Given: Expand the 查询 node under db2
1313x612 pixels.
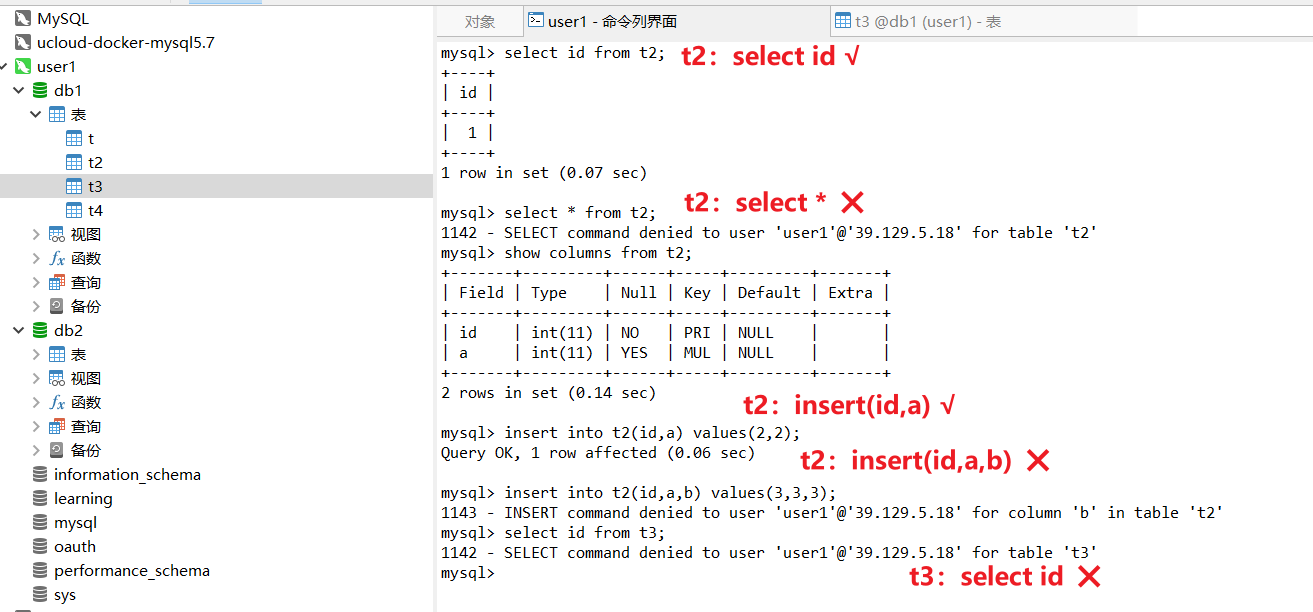Looking at the screenshot, I should 36,426.
